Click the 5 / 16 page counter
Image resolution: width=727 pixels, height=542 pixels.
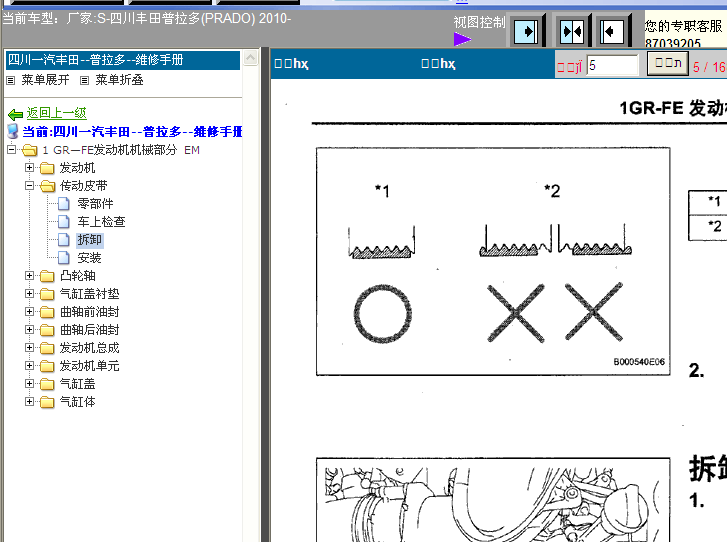pos(709,67)
